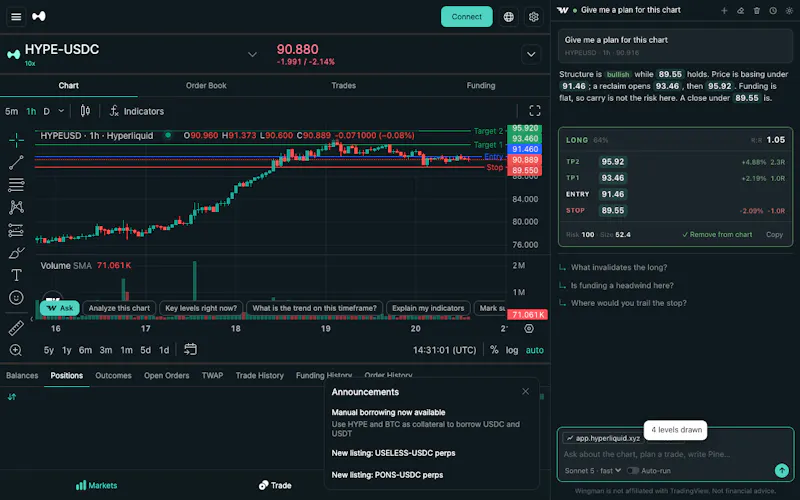800x500 pixels.
Task: Open the Open Orders tab
Action: (166, 376)
